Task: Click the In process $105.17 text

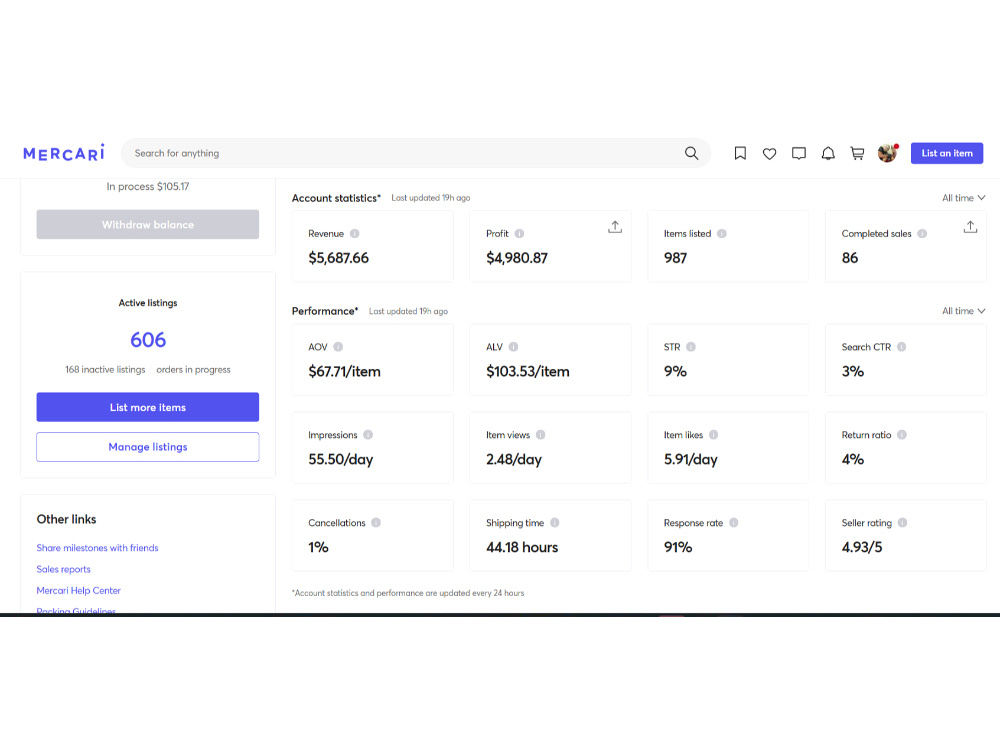Action: tap(147, 186)
